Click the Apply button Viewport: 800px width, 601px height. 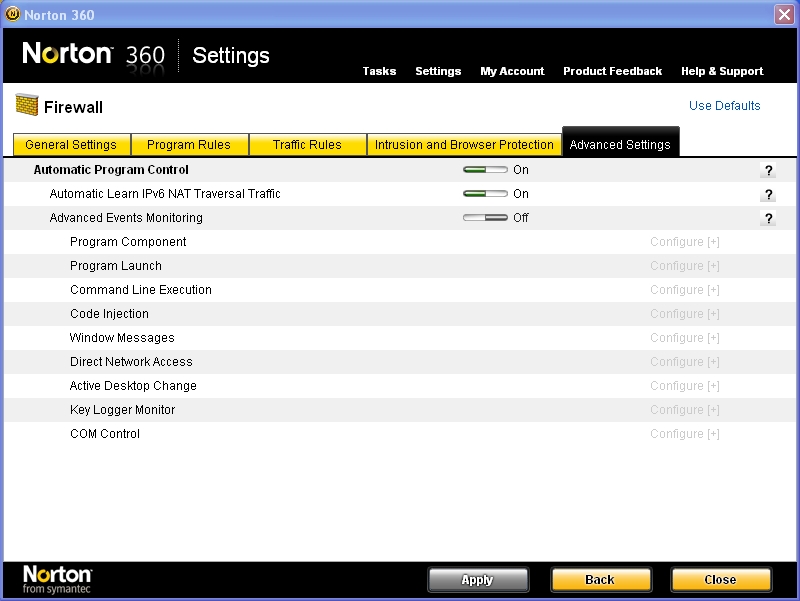pyautogui.click(x=478, y=580)
